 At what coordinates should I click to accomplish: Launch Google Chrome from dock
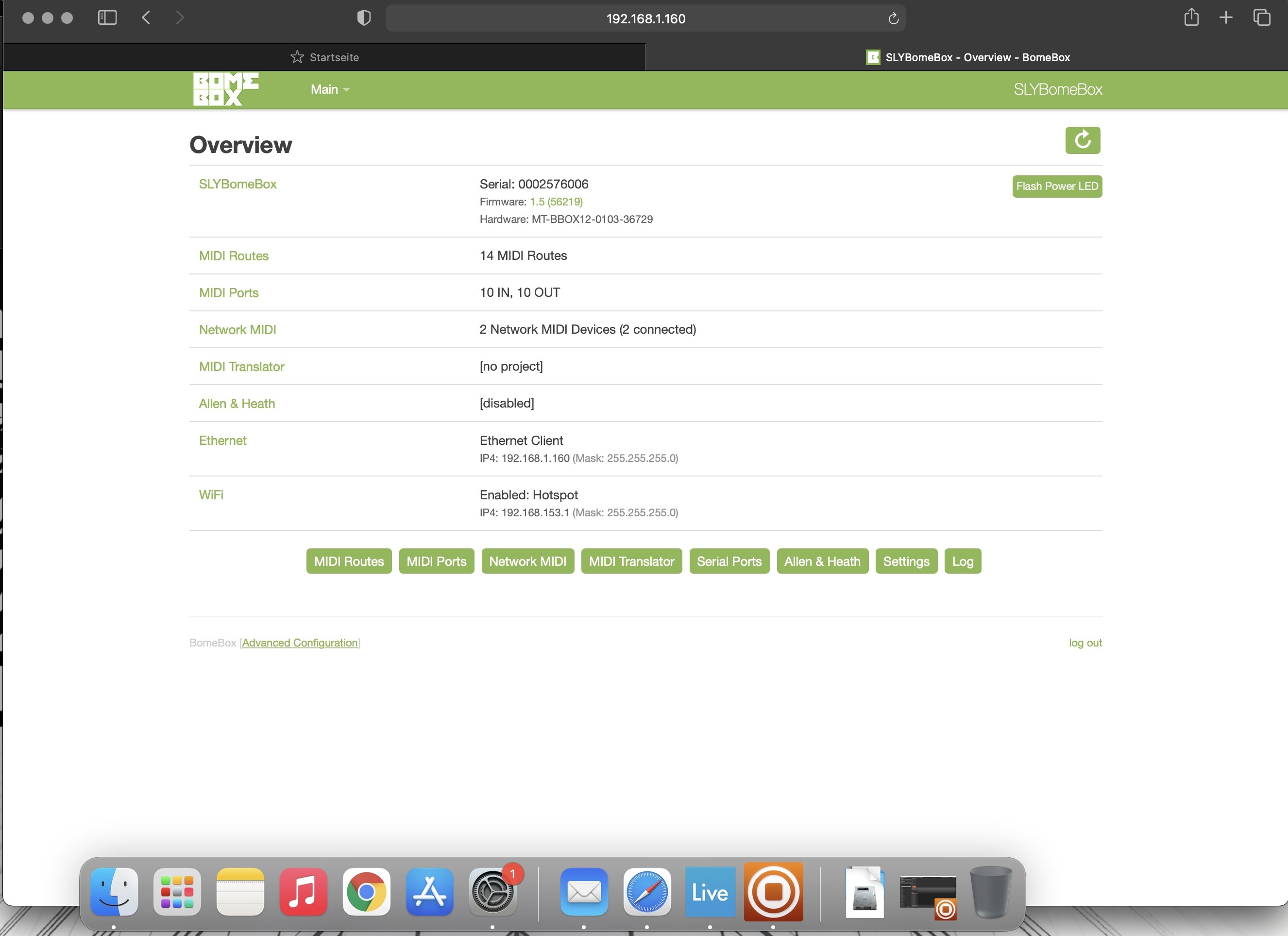coord(366,891)
